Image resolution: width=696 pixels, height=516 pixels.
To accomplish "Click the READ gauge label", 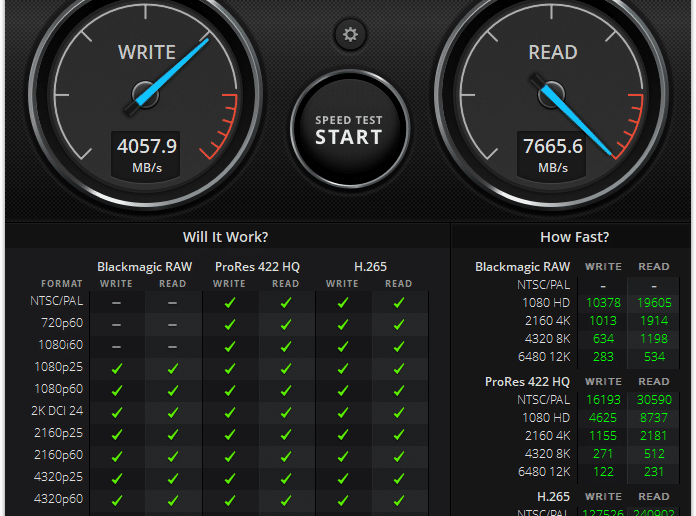I will (553, 52).
